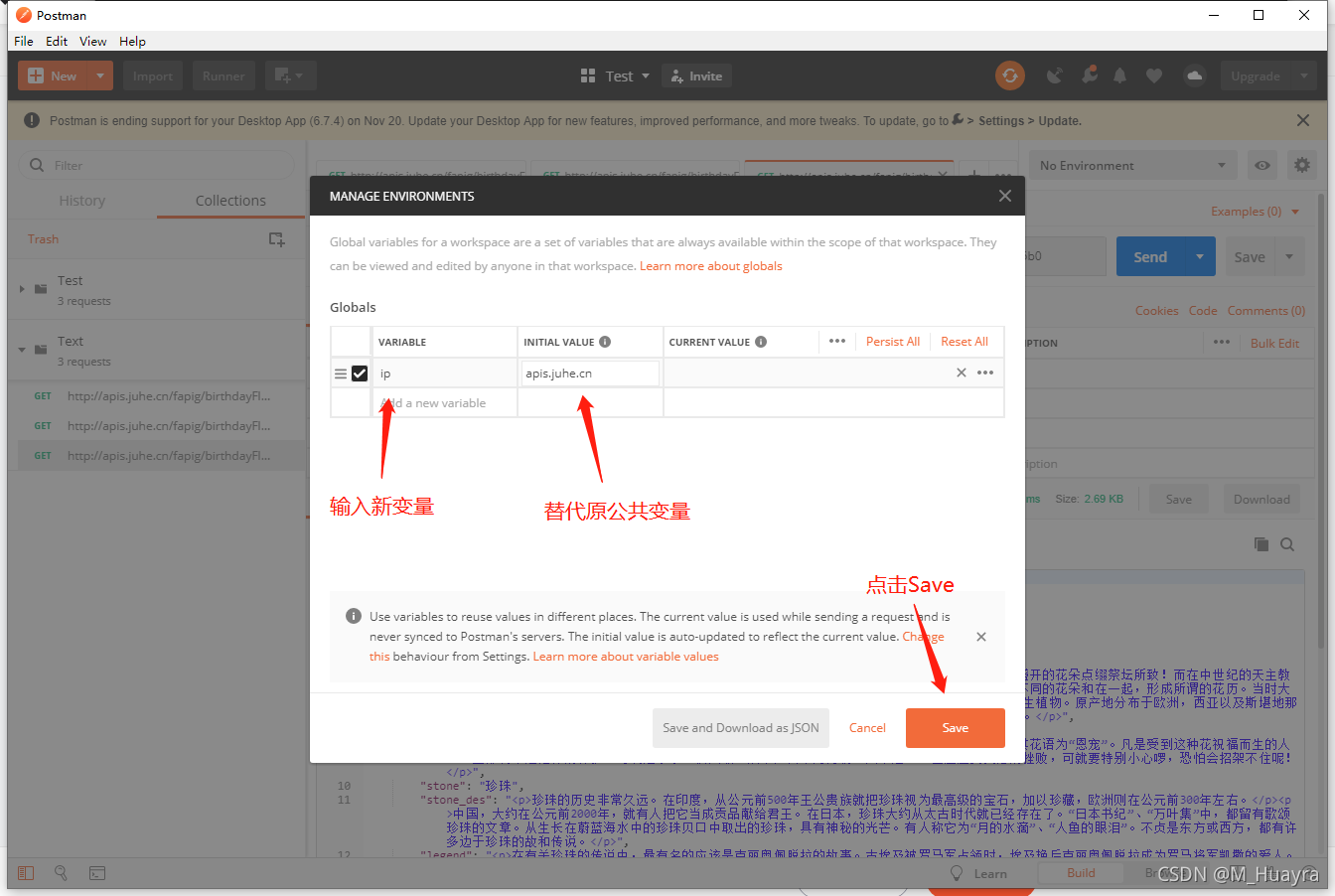
Task: Click the new collection icon beside Trash
Action: [276, 239]
